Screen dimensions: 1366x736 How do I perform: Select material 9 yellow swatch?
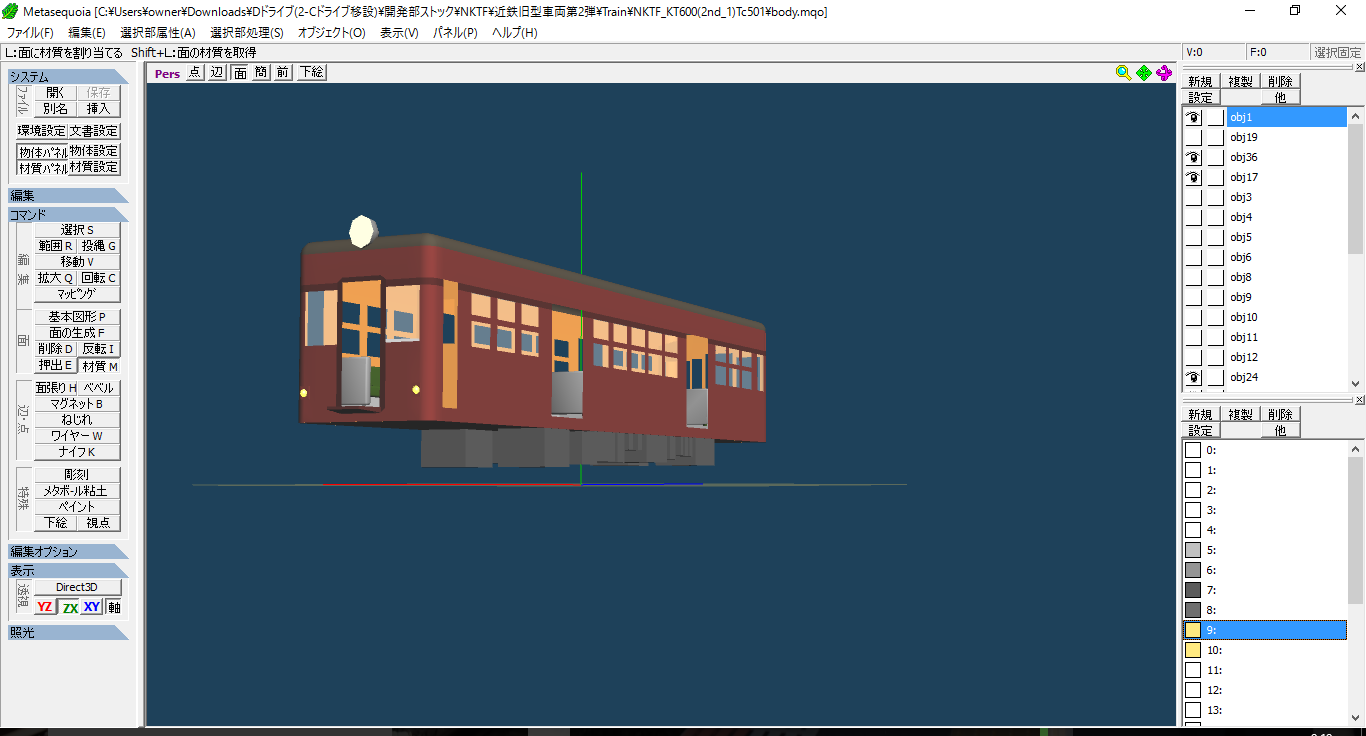coord(1192,630)
